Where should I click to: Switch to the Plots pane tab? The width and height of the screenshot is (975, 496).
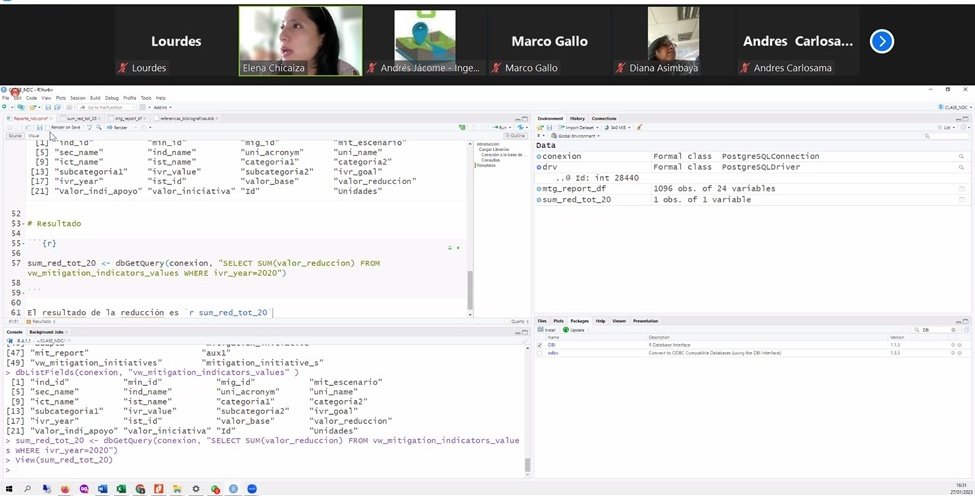[x=558, y=321]
